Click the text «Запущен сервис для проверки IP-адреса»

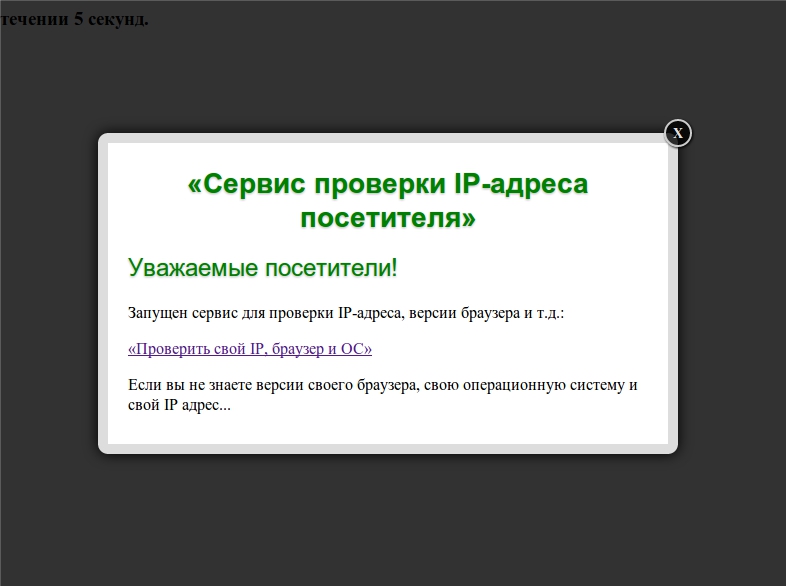click(x=264, y=313)
